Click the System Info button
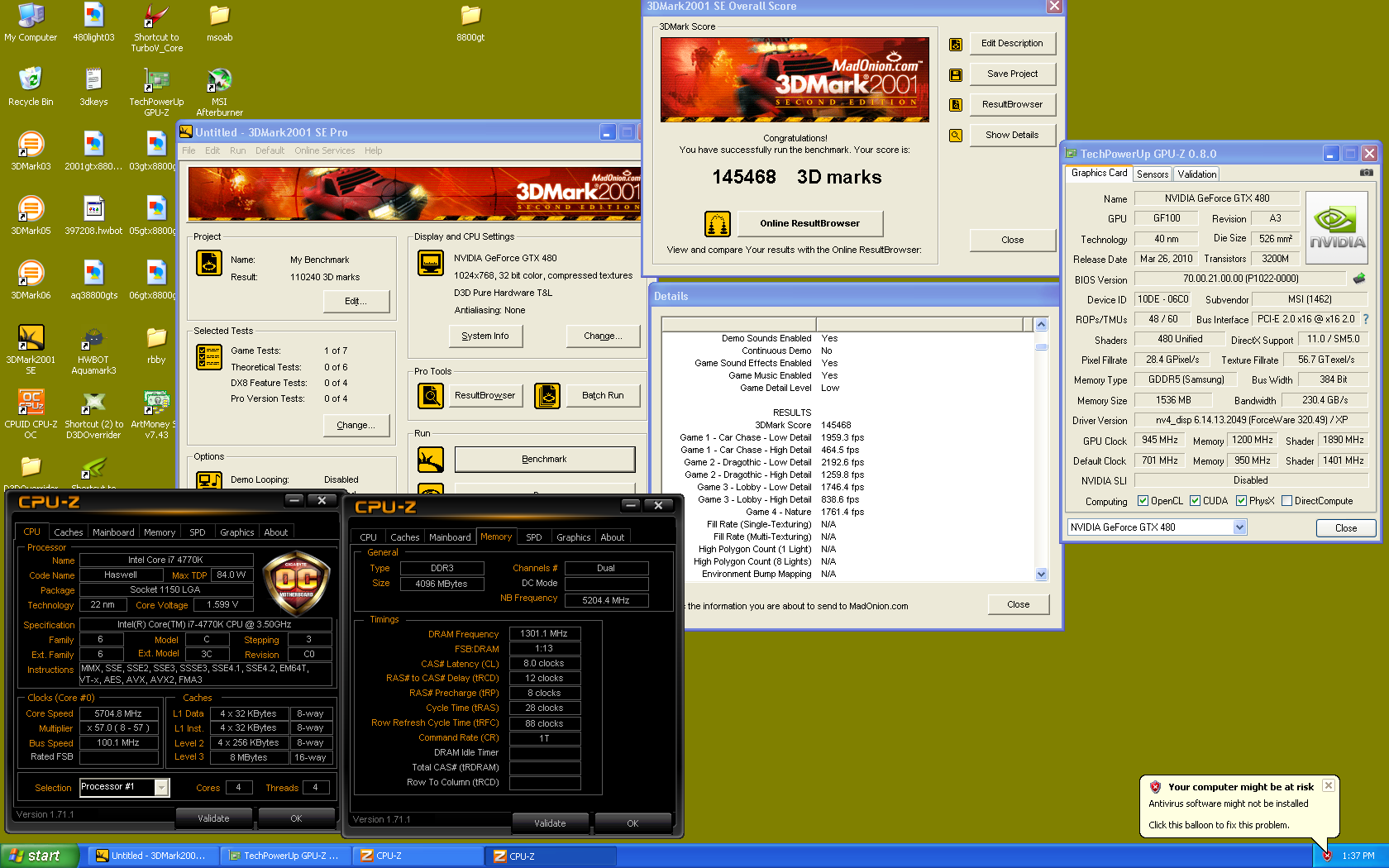This screenshot has height=868, width=1389. pyautogui.click(x=485, y=336)
